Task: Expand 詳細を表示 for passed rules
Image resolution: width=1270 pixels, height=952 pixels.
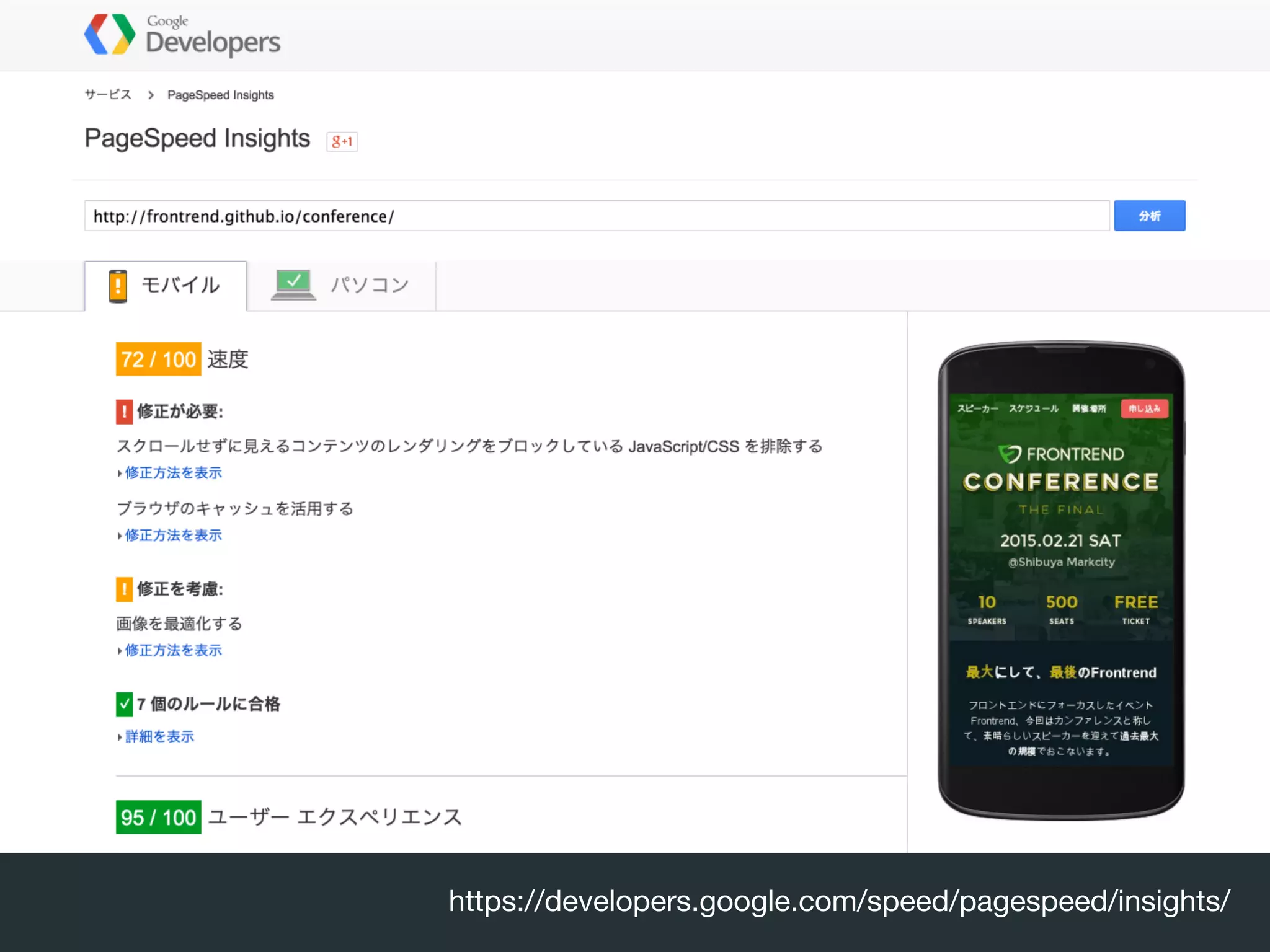Action: 159,737
